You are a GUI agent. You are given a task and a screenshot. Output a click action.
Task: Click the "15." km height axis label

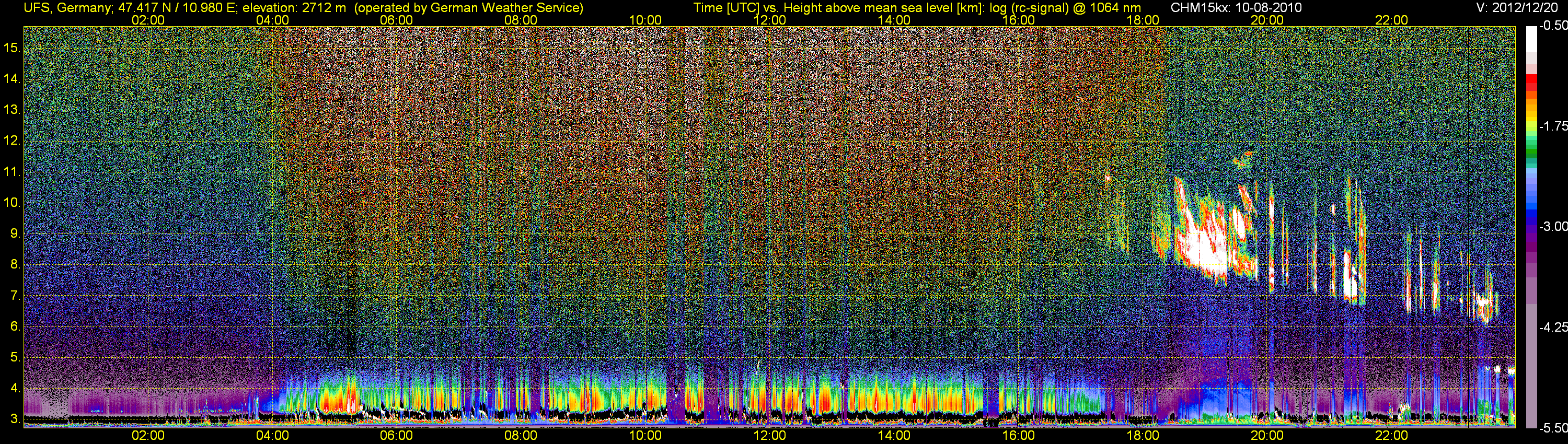click(x=12, y=48)
